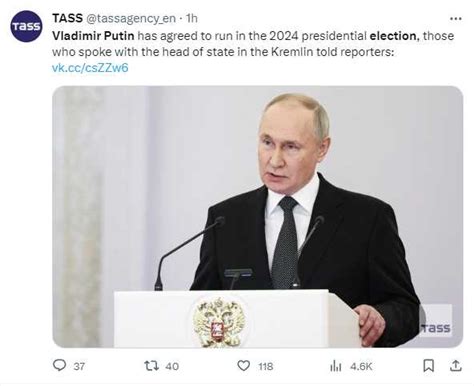Click the like count 118
Image resolution: width=474 pixels, height=386 pixels.
tap(266, 366)
